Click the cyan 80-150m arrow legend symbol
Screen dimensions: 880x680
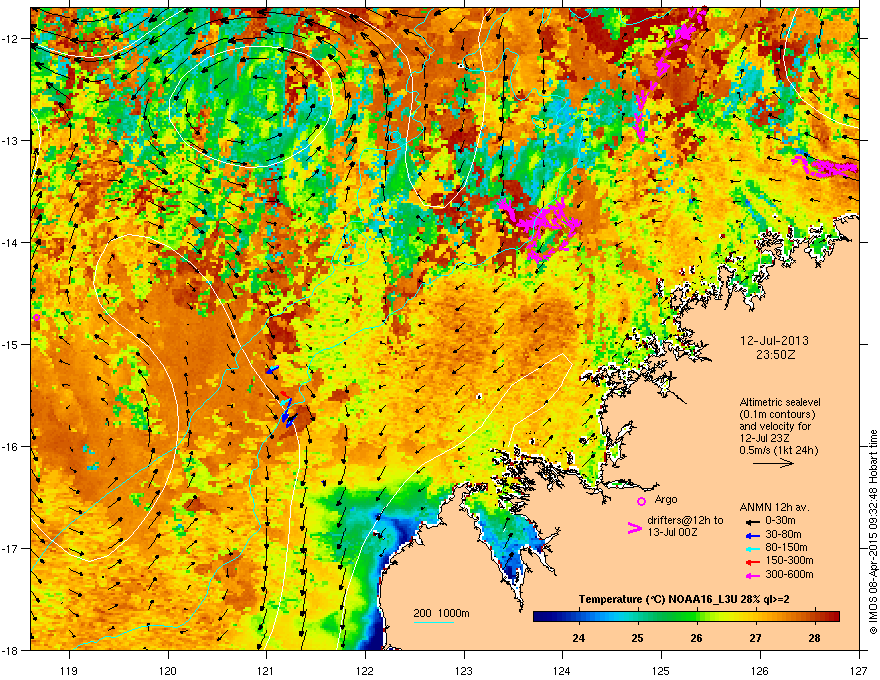point(751,548)
